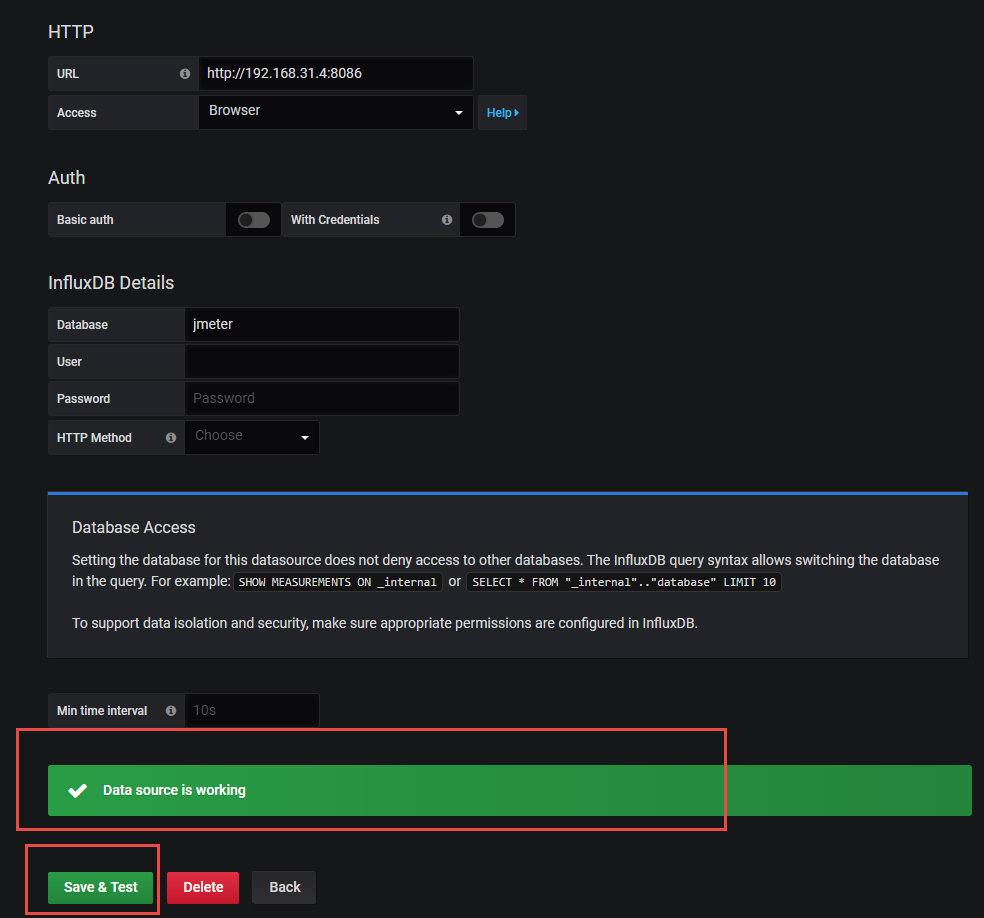Expand the HTTP Method Choose dropdown
Viewport: 984px width, 918px height.
(x=252, y=437)
